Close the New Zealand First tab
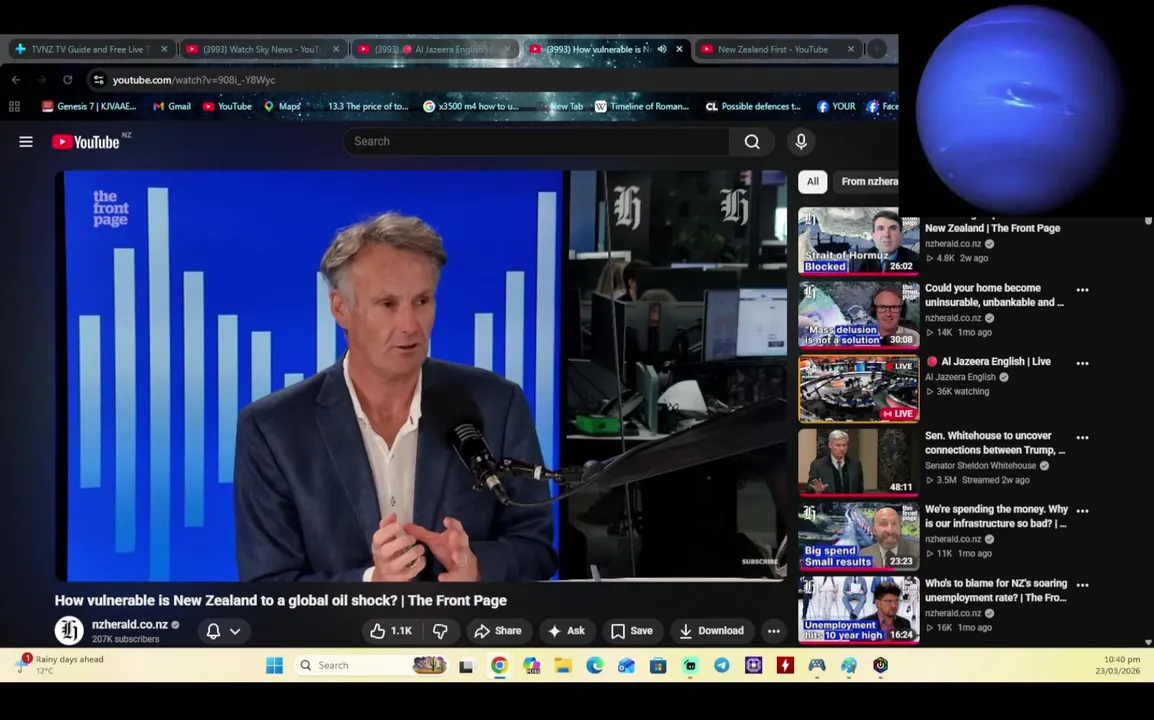Image resolution: width=1154 pixels, height=720 pixels. [851, 49]
